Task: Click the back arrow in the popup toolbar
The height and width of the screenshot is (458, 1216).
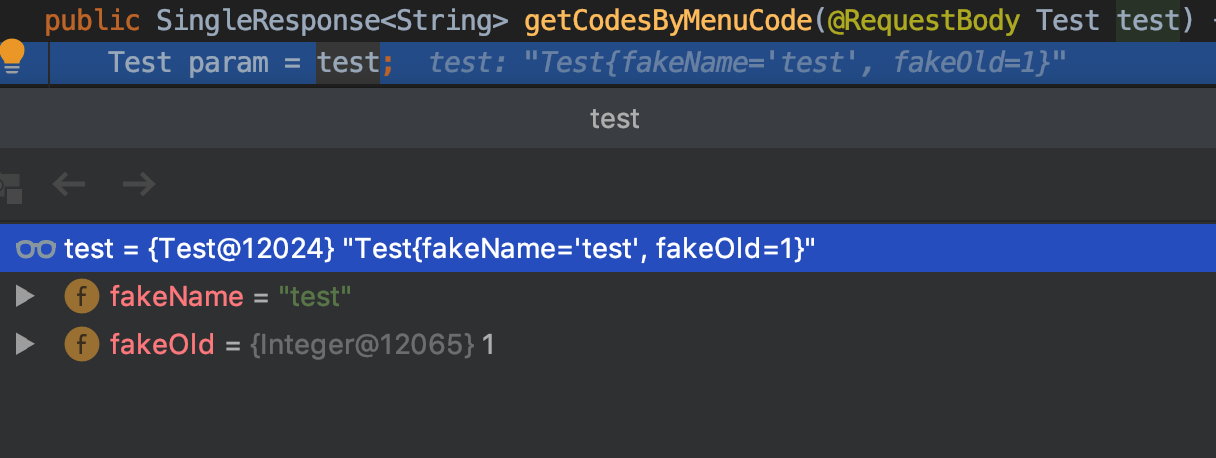Action: (x=69, y=184)
